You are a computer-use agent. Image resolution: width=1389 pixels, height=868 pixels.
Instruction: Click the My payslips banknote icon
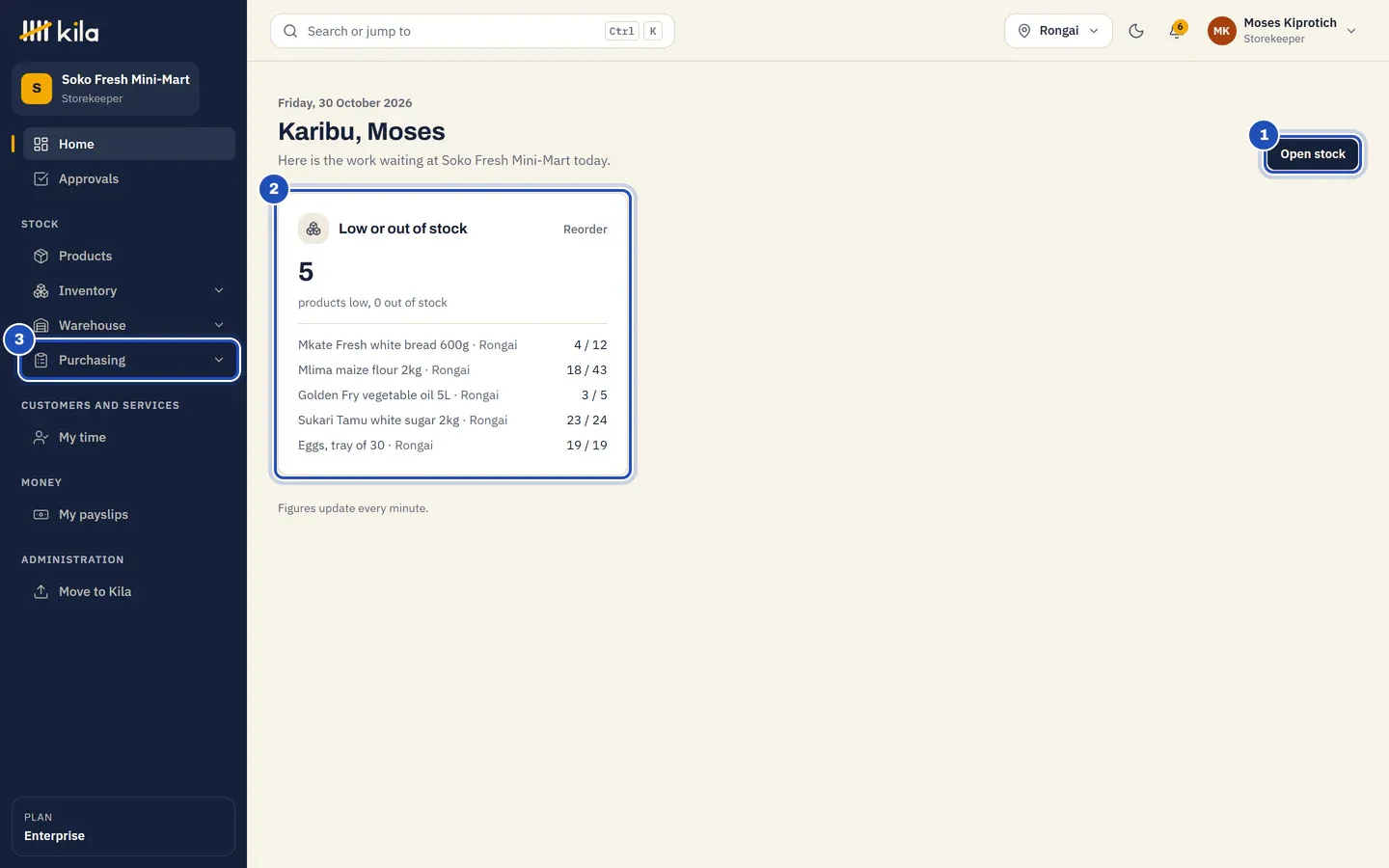coord(41,514)
